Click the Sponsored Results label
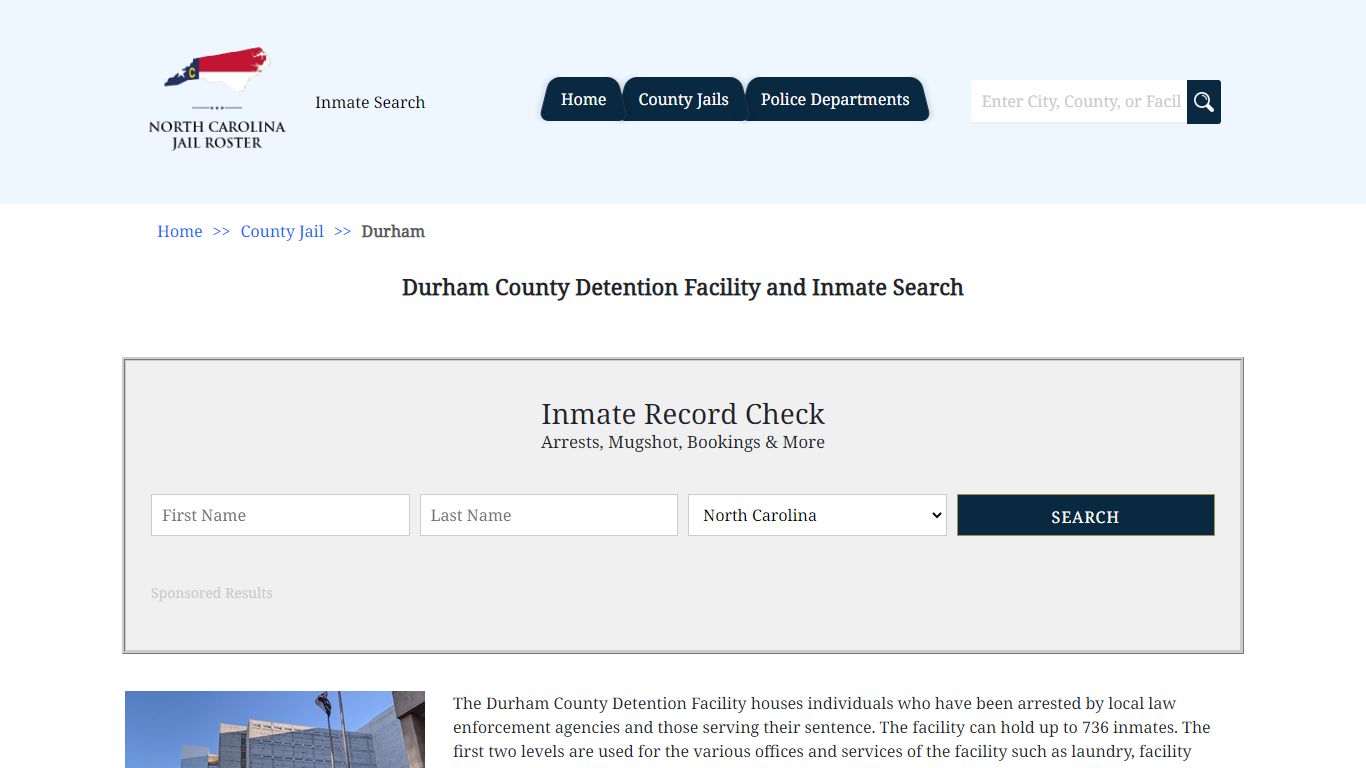Viewport: 1366px width, 768px height. 212,593
